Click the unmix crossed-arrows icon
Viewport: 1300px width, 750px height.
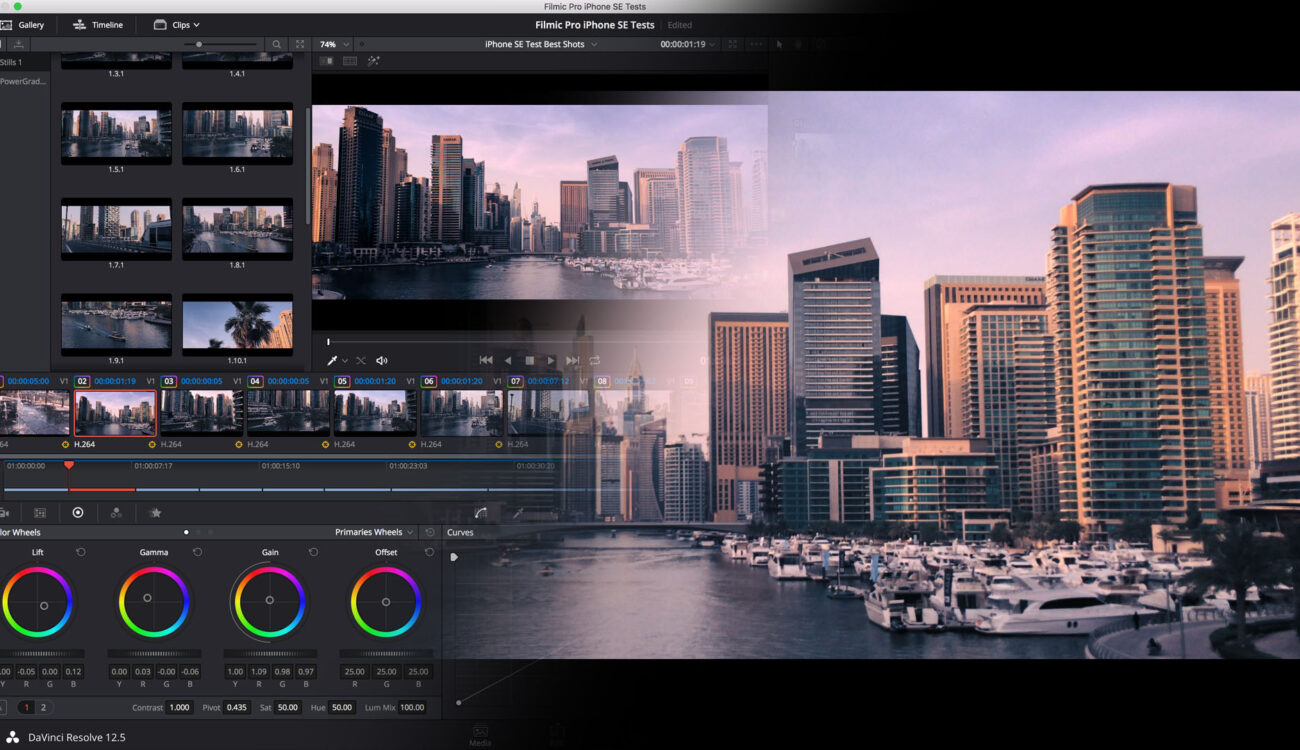tap(361, 360)
